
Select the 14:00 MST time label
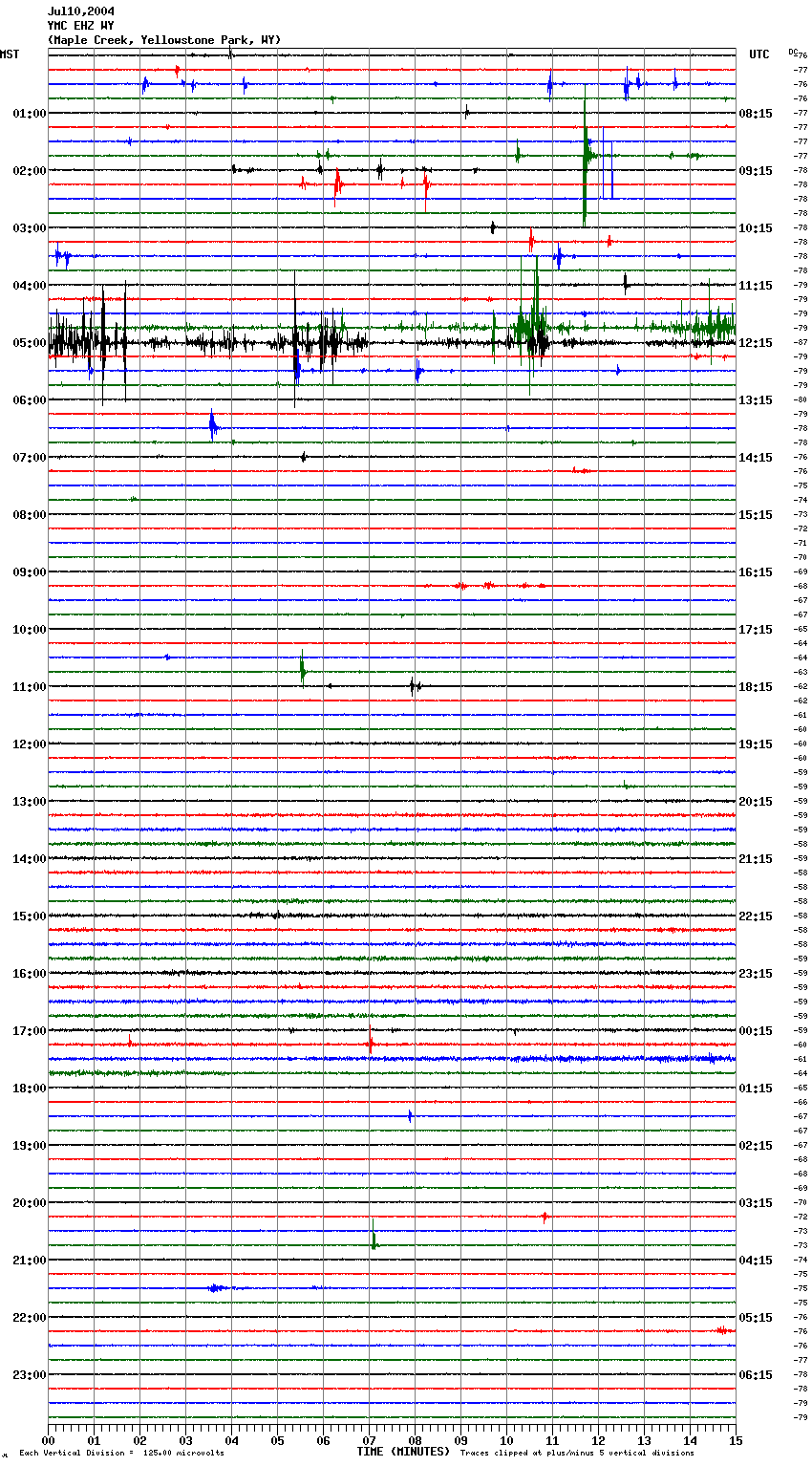point(30,859)
